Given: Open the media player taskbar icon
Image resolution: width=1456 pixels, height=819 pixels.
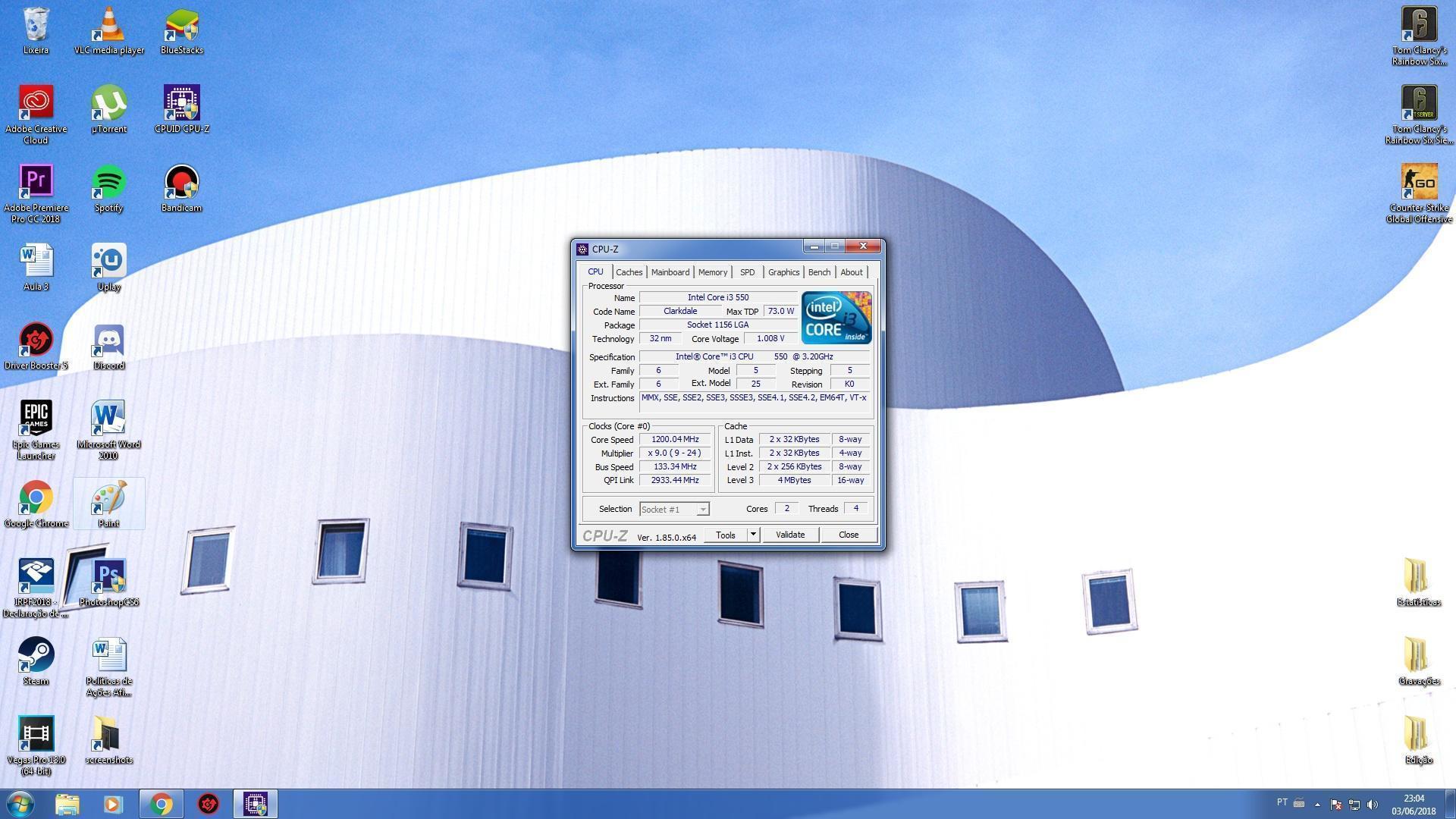Looking at the screenshot, I should point(113,804).
